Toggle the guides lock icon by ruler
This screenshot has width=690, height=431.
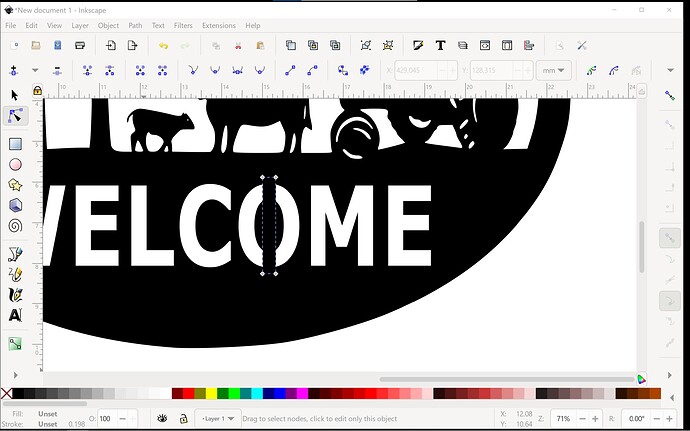click(x=37, y=91)
